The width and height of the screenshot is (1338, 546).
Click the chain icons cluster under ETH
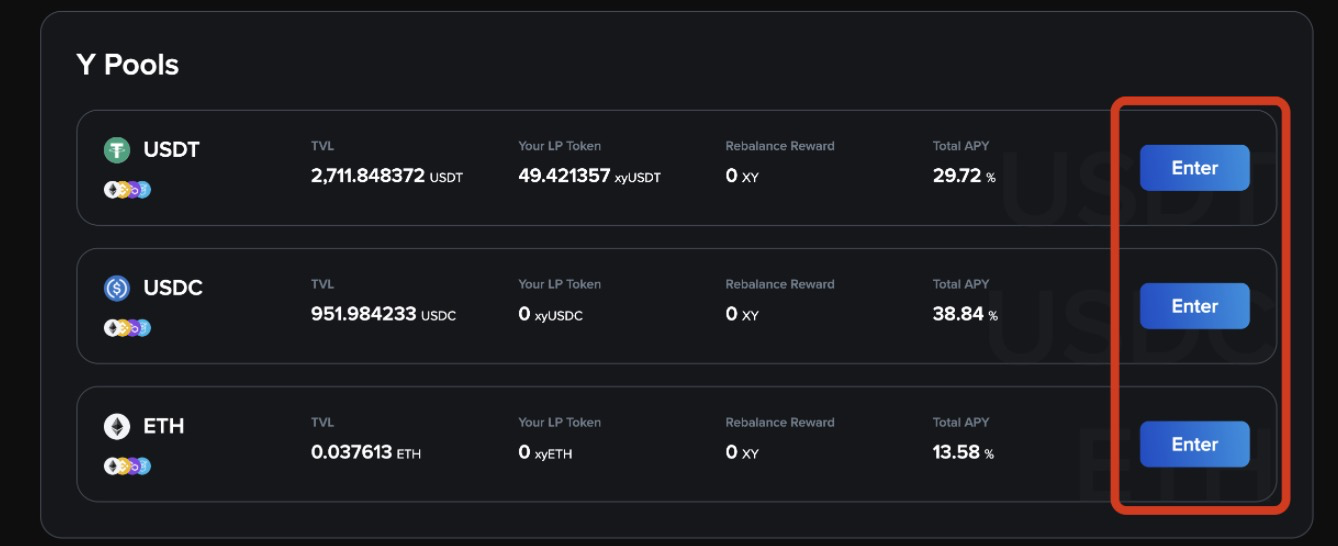127,465
